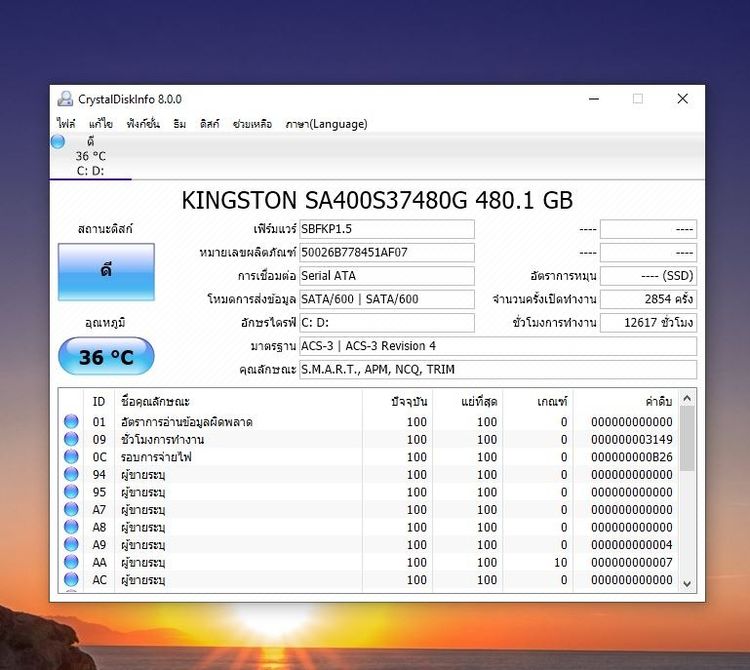Click the interface field Serial ATA
Image resolution: width=750 pixels, height=670 pixels.
click(387, 276)
